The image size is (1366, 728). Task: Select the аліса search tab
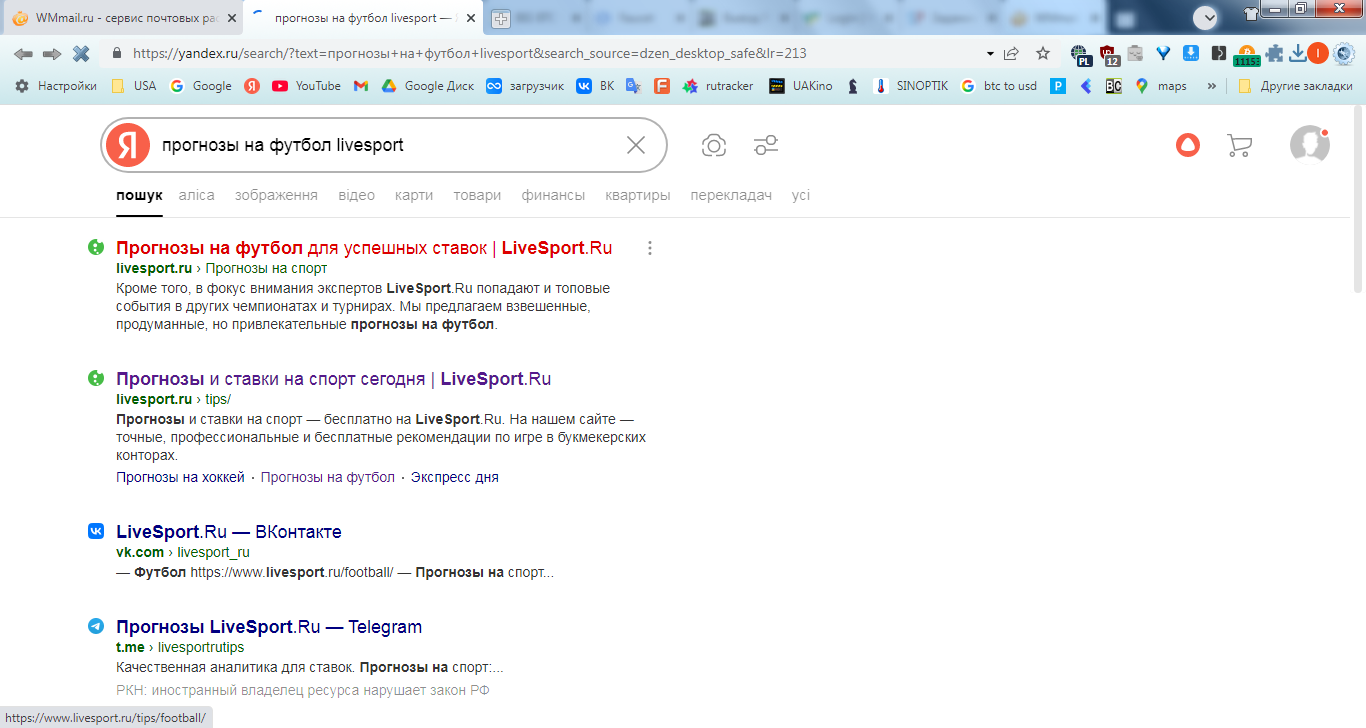[x=197, y=195]
